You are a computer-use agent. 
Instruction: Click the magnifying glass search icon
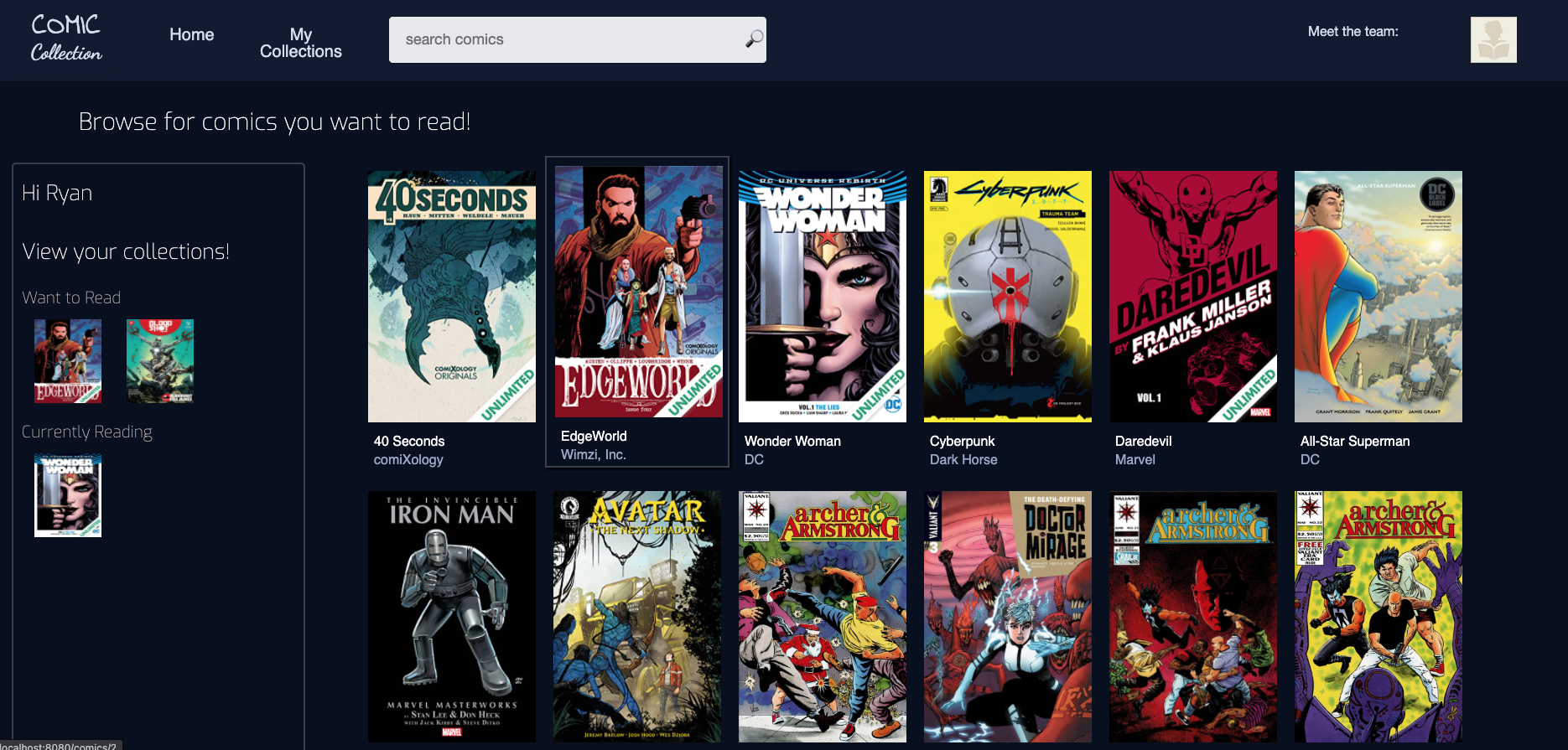(754, 39)
